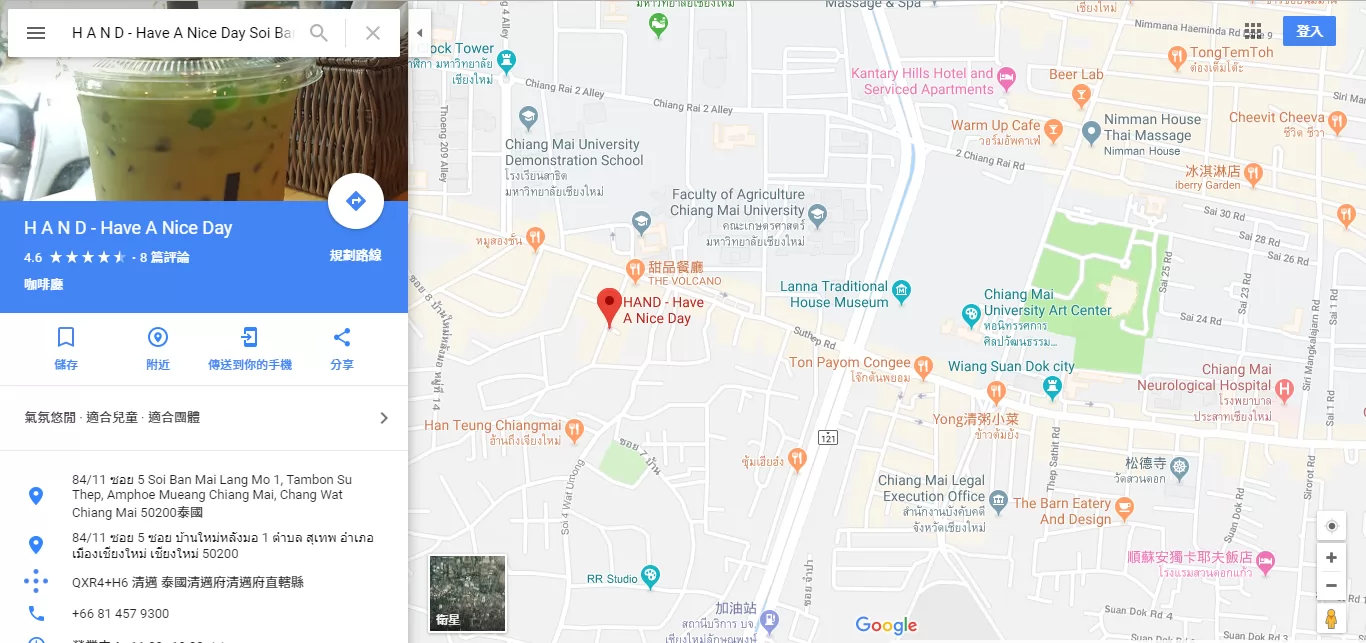Click the blue sign-in button
Screen dimensions: 1366x643
click(x=1309, y=31)
